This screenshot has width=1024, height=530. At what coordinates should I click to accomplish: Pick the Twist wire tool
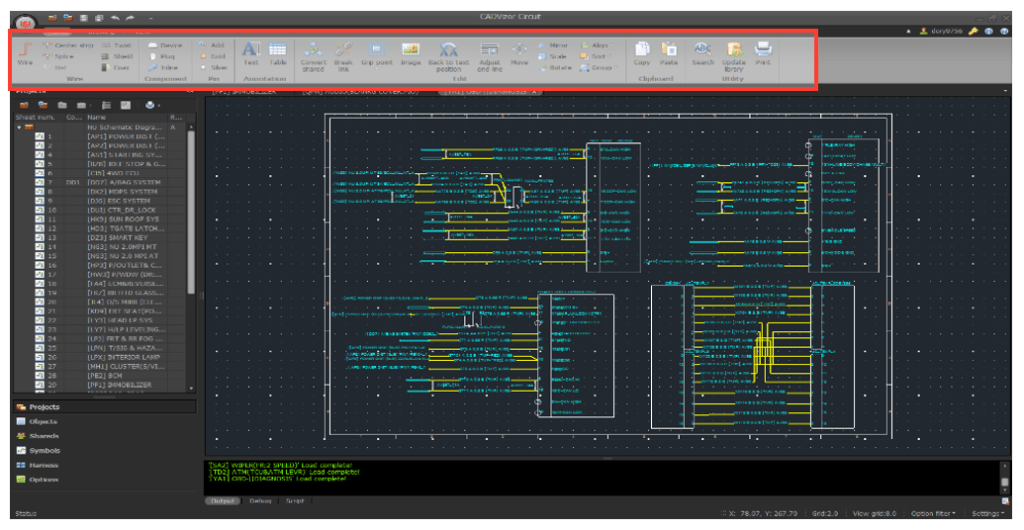coord(117,46)
